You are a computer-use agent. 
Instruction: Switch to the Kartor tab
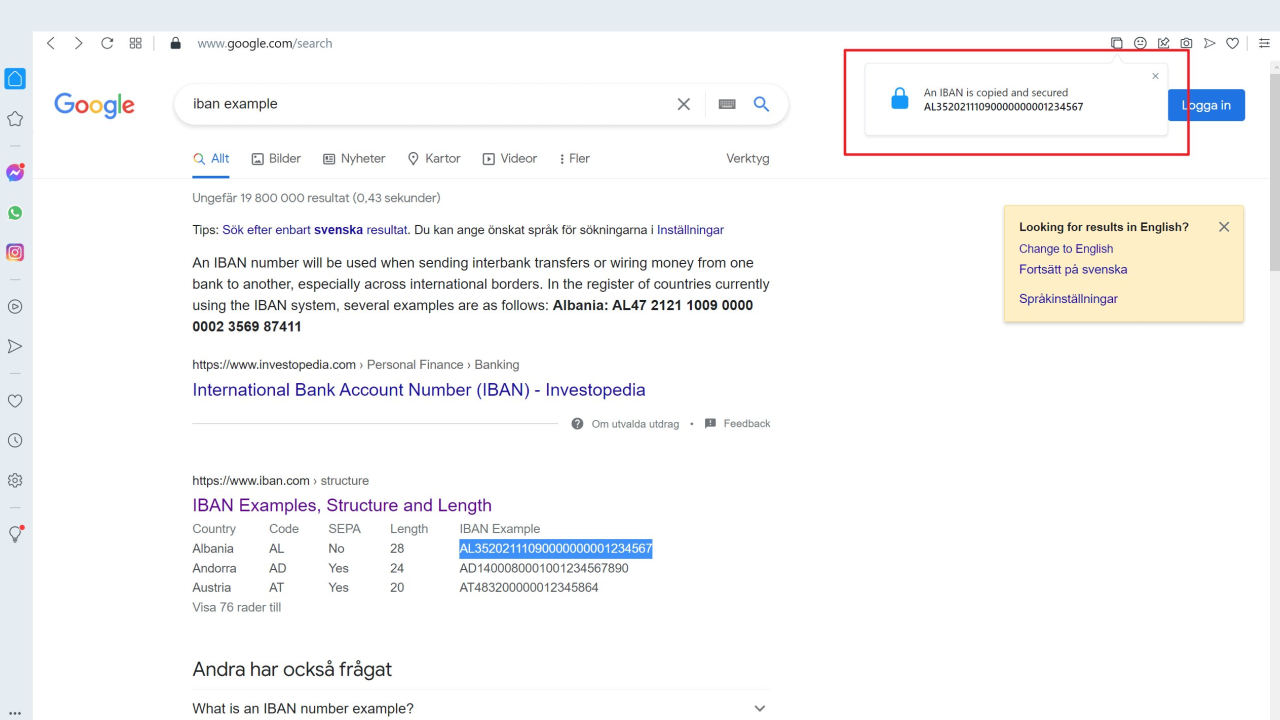point(434,158)
